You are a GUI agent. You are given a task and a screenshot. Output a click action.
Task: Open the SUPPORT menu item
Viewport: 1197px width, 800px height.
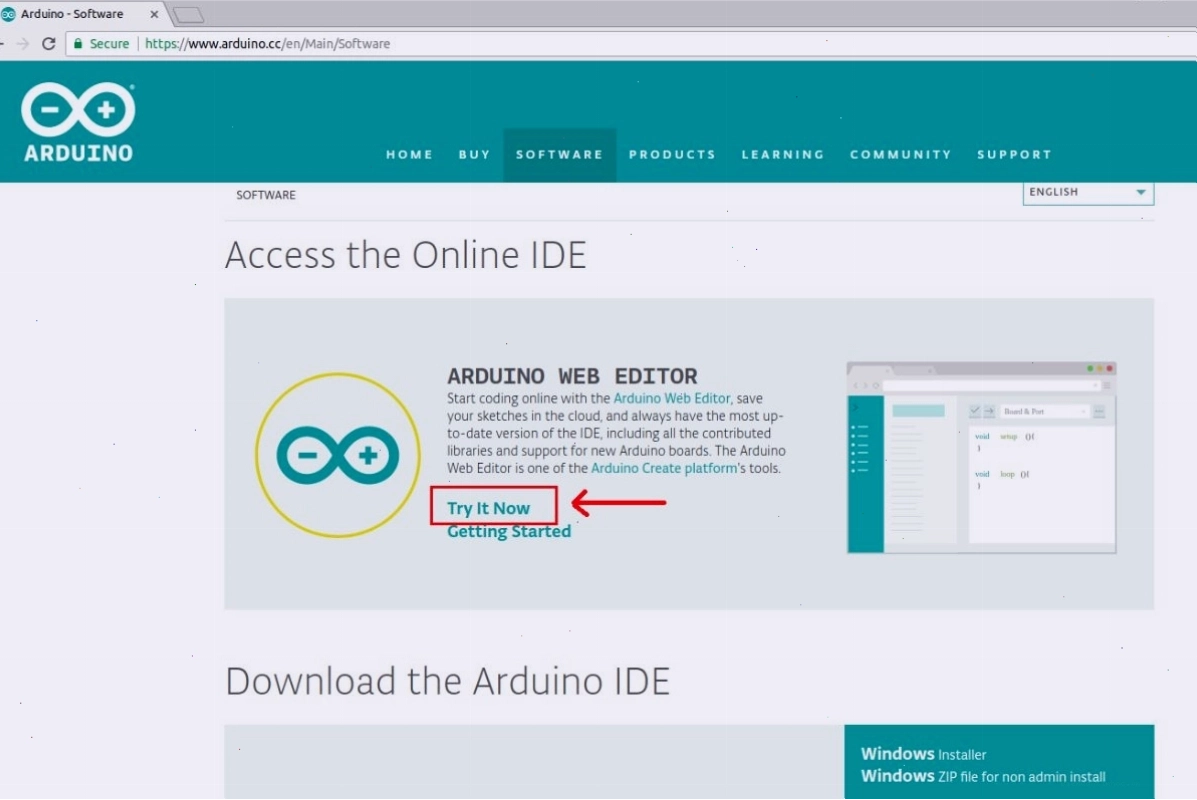[x=1015, y=154]
